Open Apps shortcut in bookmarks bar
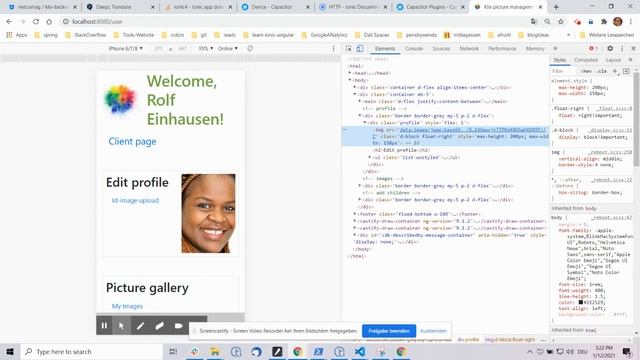This screenshot has height=360, width=640. [17, 35]
